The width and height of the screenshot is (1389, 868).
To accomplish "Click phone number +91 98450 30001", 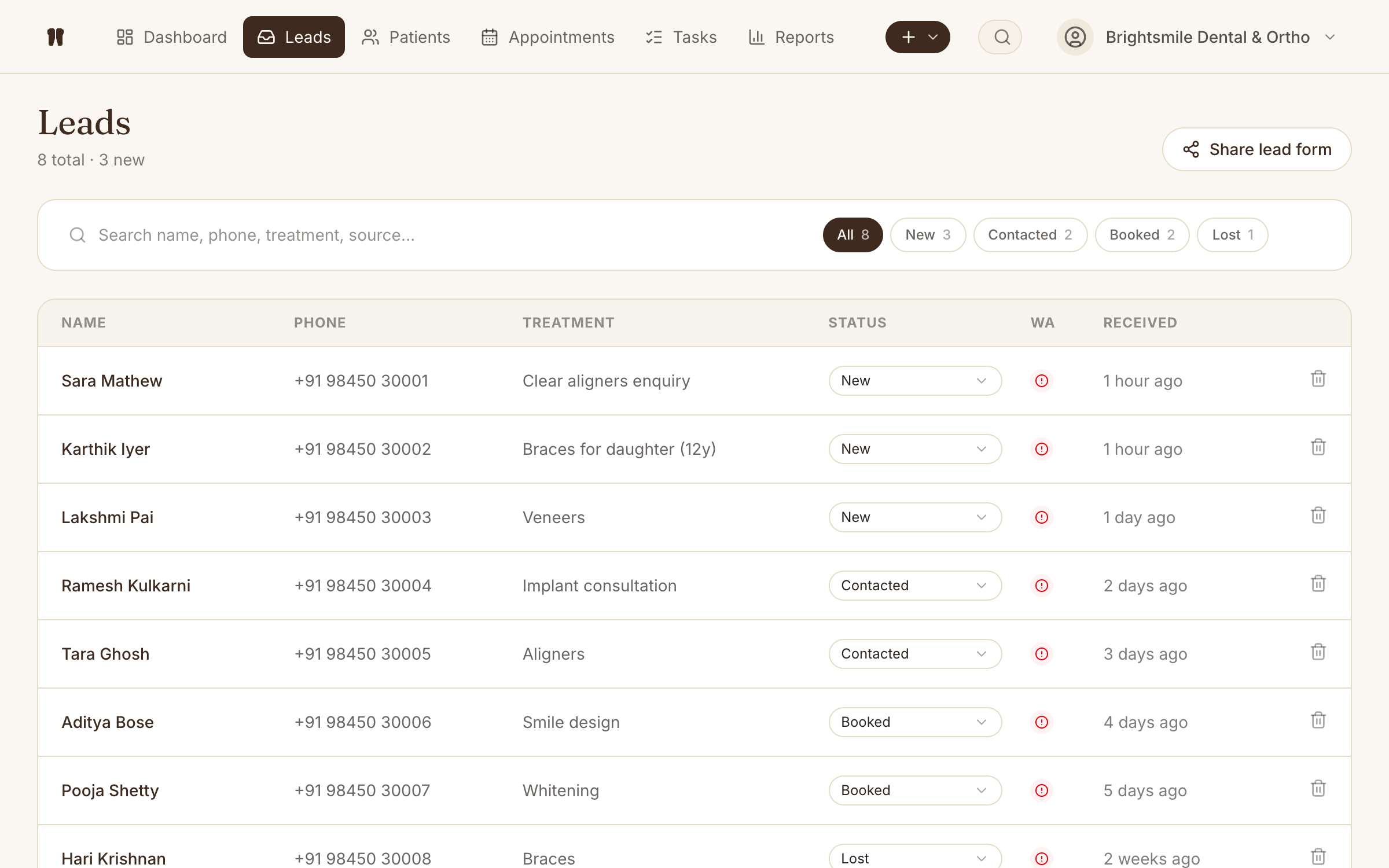I will pos(362,381).
